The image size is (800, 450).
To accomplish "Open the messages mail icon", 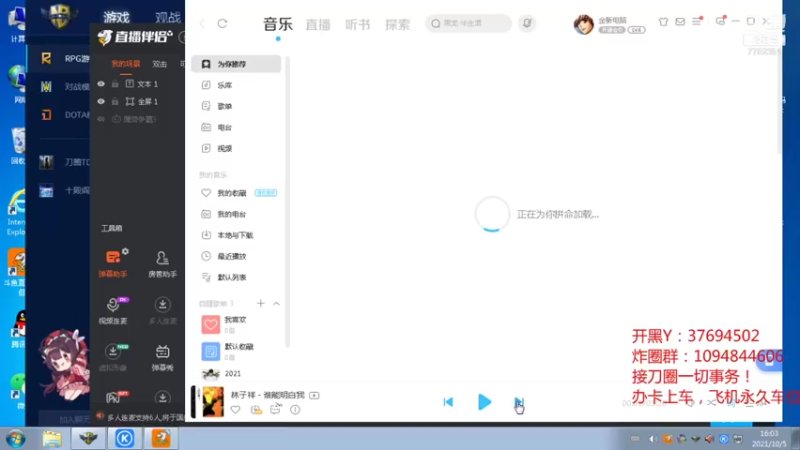I will 680,22.
